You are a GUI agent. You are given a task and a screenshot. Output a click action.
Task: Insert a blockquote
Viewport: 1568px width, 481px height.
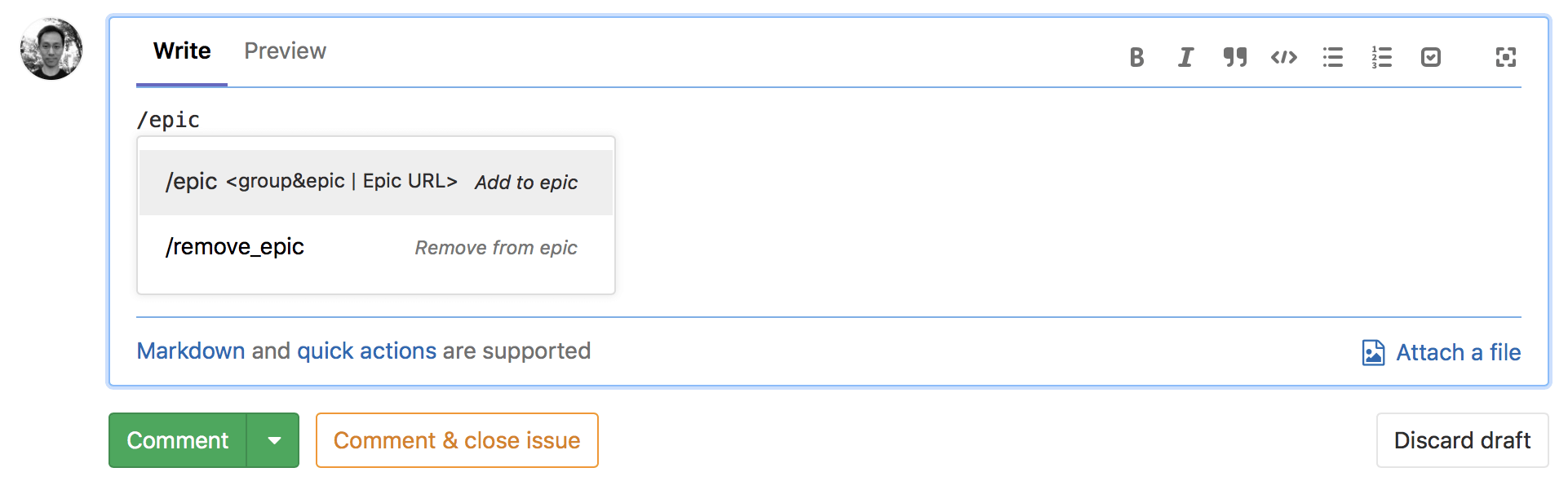pyautogui.click(x=1234, y=57)
